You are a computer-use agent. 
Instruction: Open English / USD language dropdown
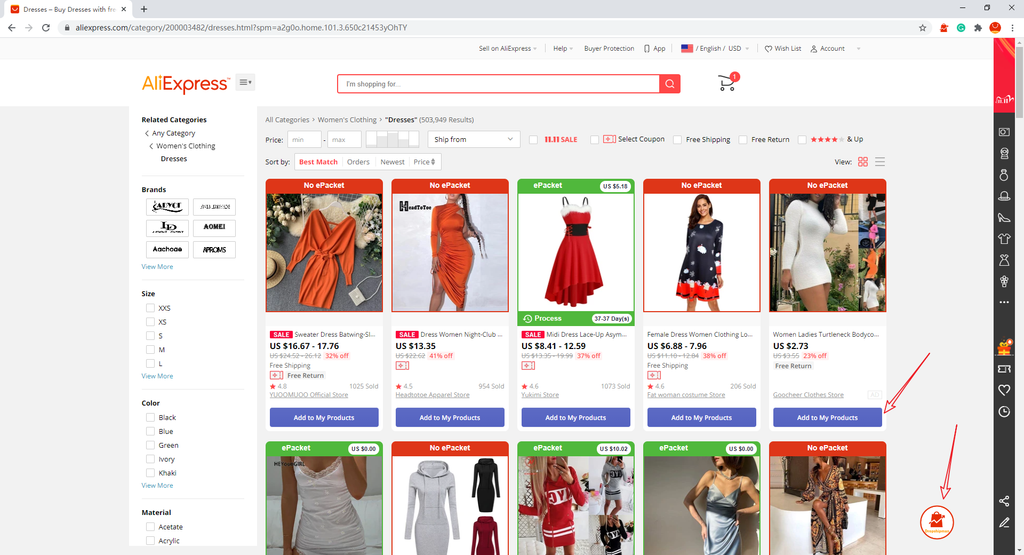pos(714,48)
